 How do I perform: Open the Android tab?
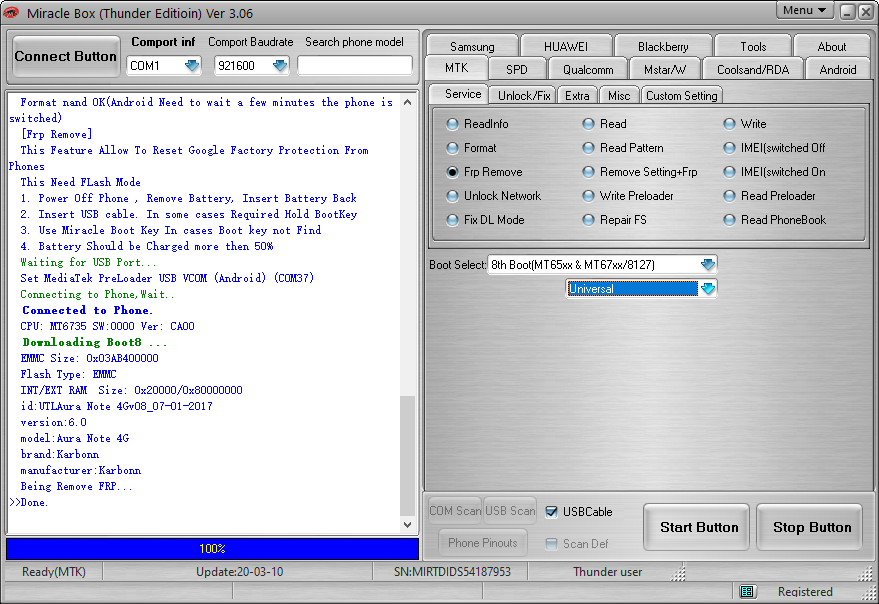click(x=838, y=70)
